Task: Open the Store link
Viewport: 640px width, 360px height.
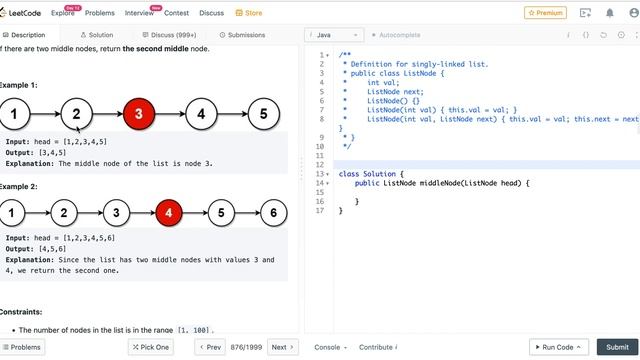Action: pyautogui.click(x=249, y=13)
